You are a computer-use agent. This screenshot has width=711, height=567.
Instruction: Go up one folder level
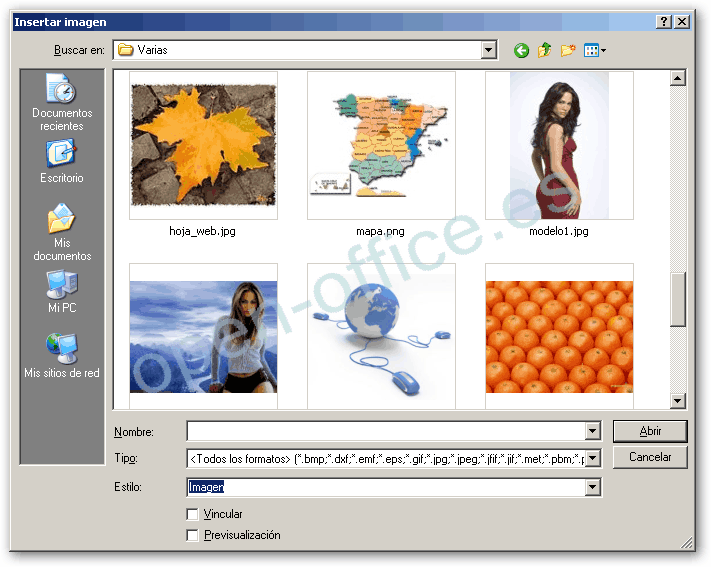click(544, 50)
